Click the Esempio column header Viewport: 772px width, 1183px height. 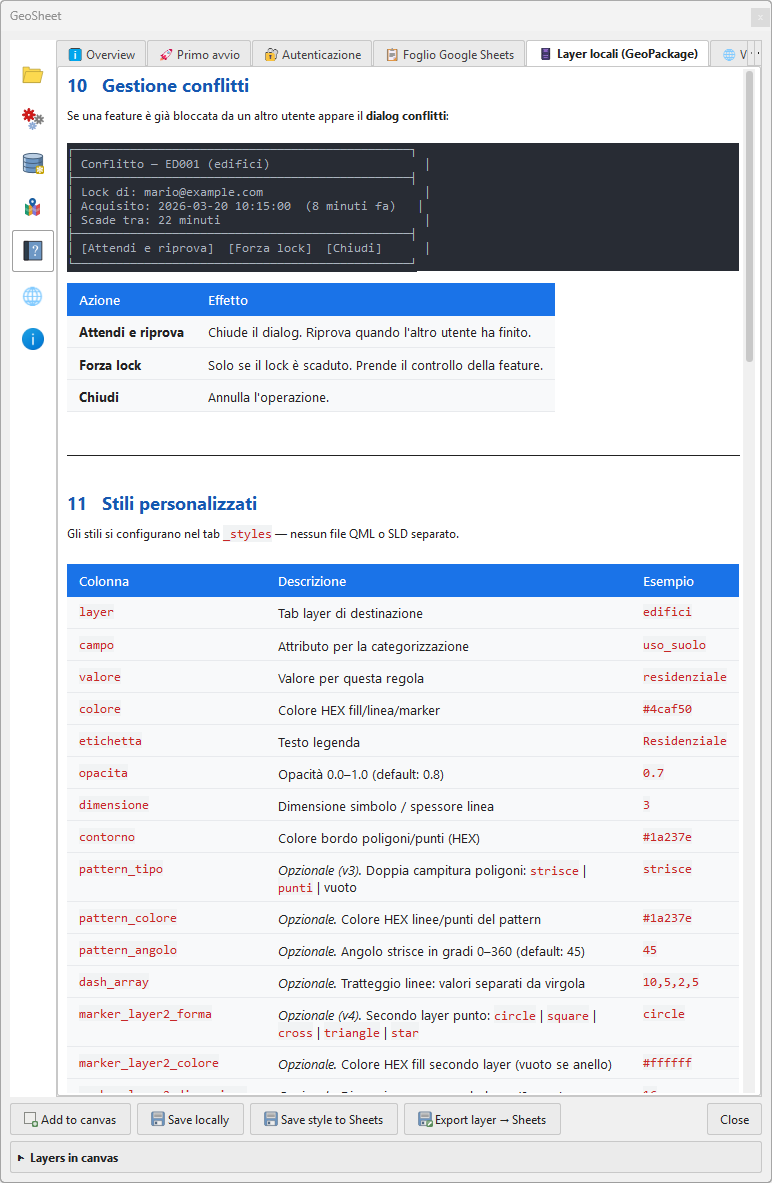coord(669,582)
